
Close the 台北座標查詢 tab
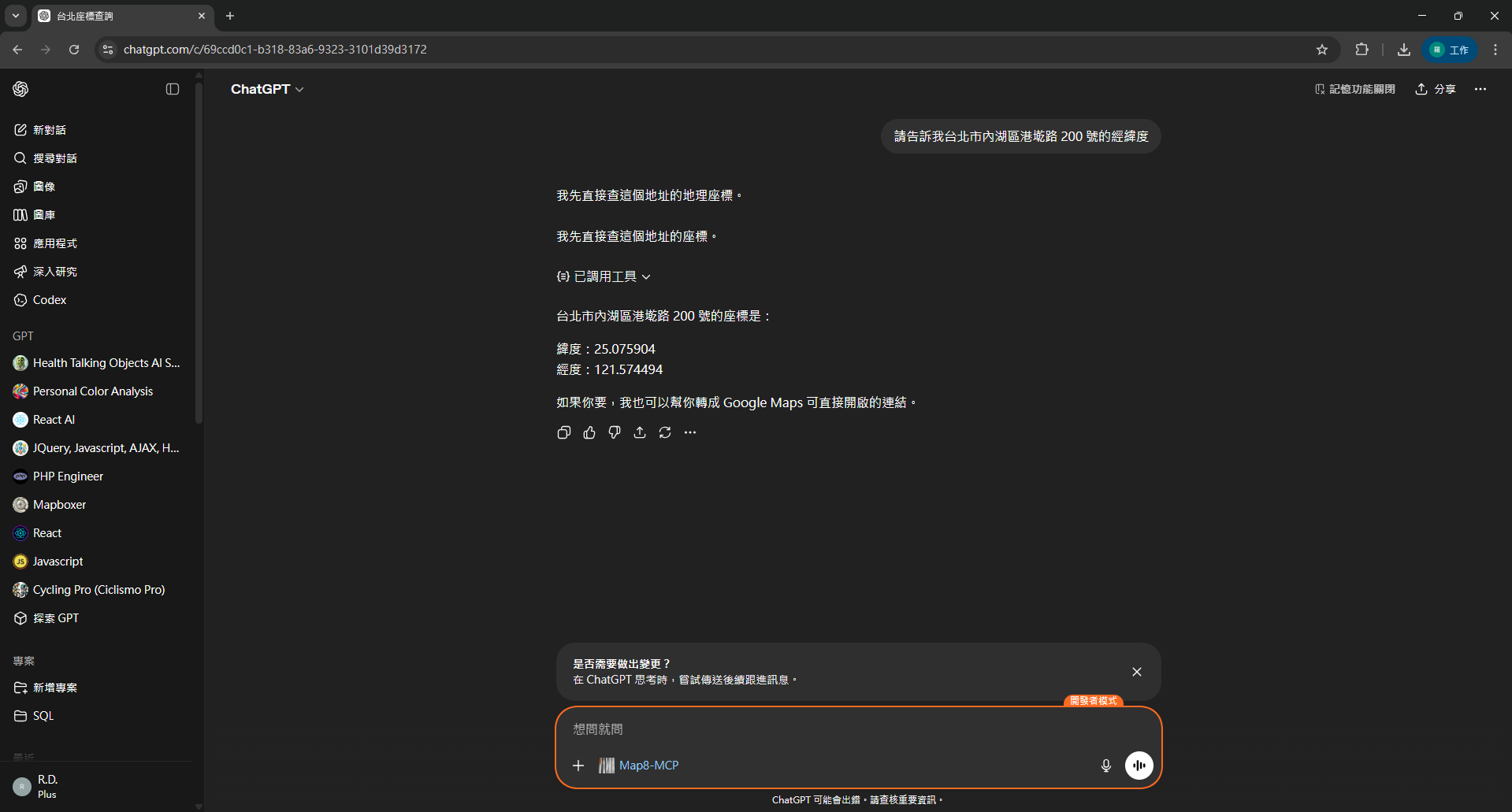[x=202, y=16]
